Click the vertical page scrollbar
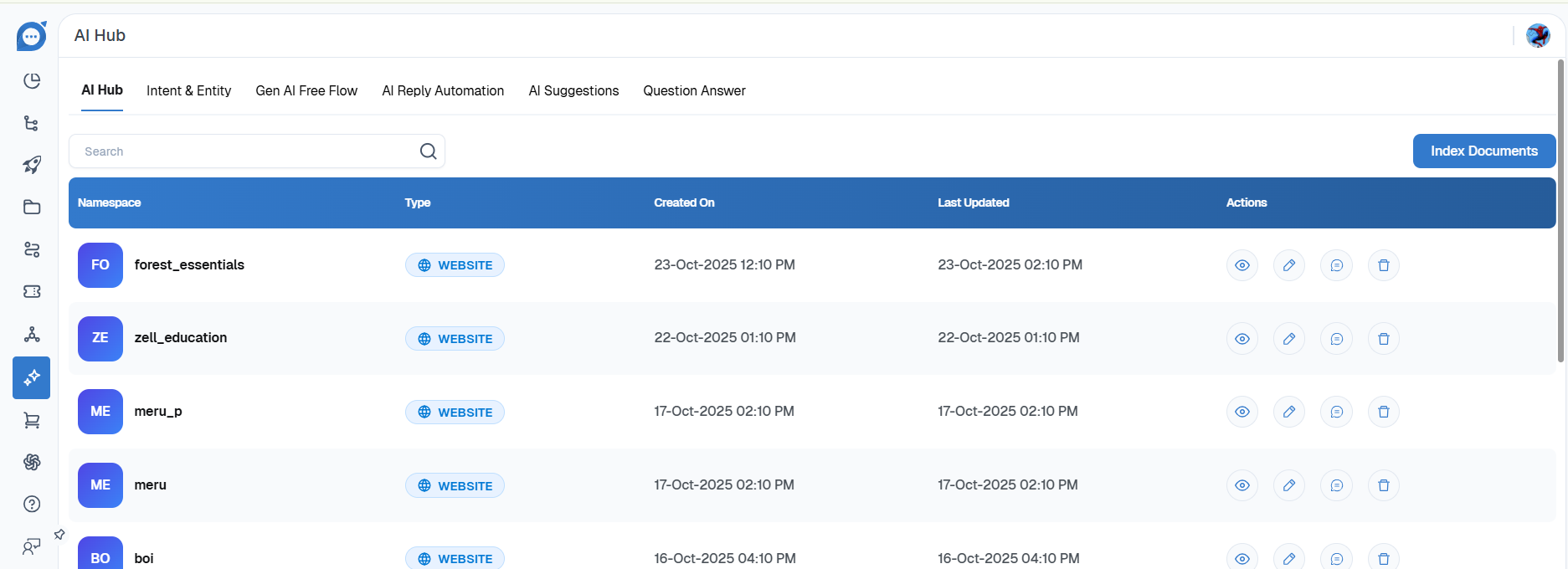Image resolution: width=1568 pixels, height=569 pixels. pos(1560,209)
